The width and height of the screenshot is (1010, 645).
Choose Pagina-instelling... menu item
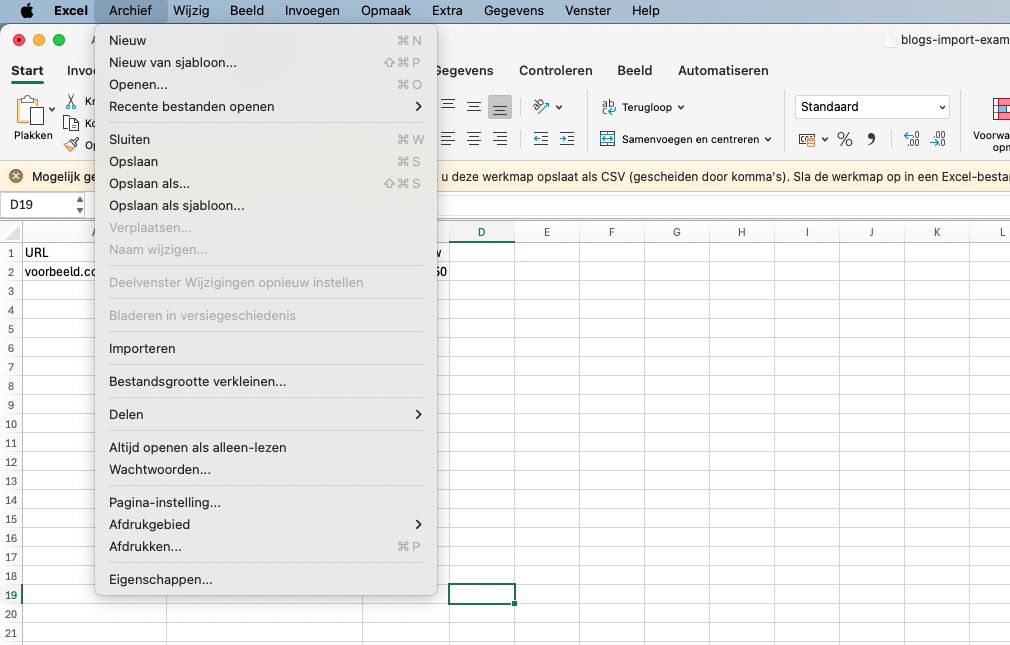tap(265, 503)
